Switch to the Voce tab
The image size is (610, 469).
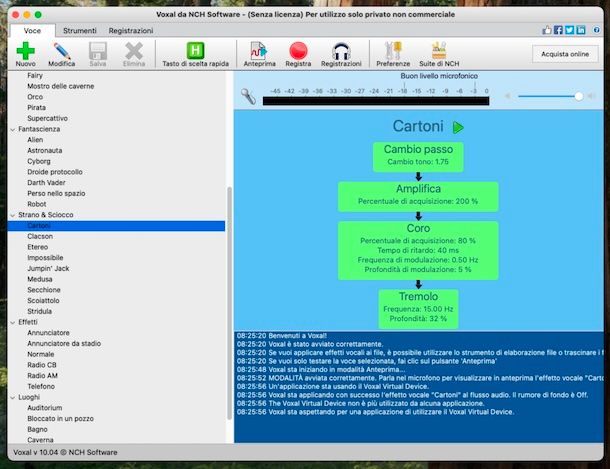[x=32, y=30]
